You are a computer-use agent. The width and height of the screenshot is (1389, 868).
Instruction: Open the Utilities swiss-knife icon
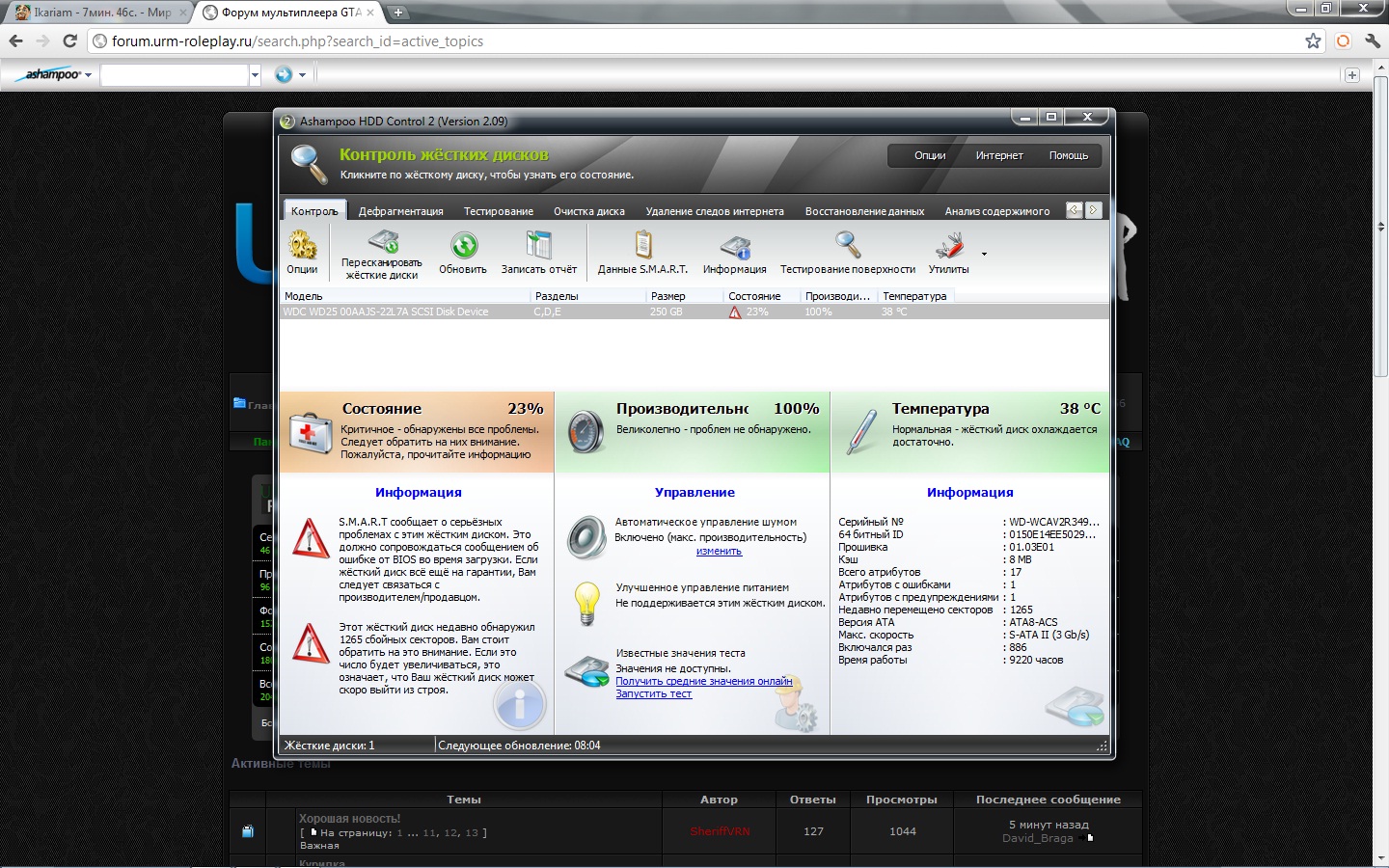949,246
